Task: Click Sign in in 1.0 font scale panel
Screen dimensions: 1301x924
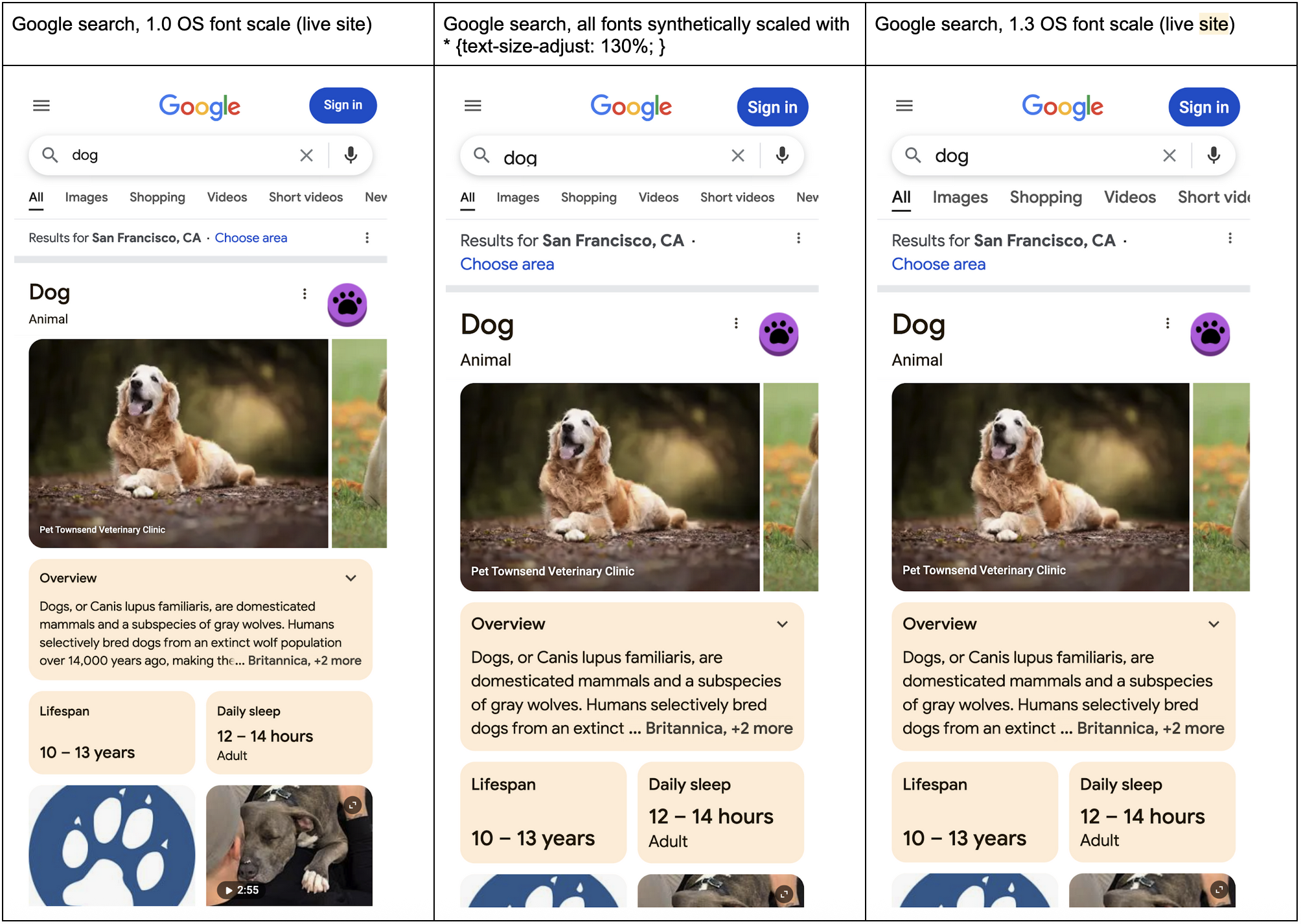Action: pyautogui.click(x=343, y=106)
